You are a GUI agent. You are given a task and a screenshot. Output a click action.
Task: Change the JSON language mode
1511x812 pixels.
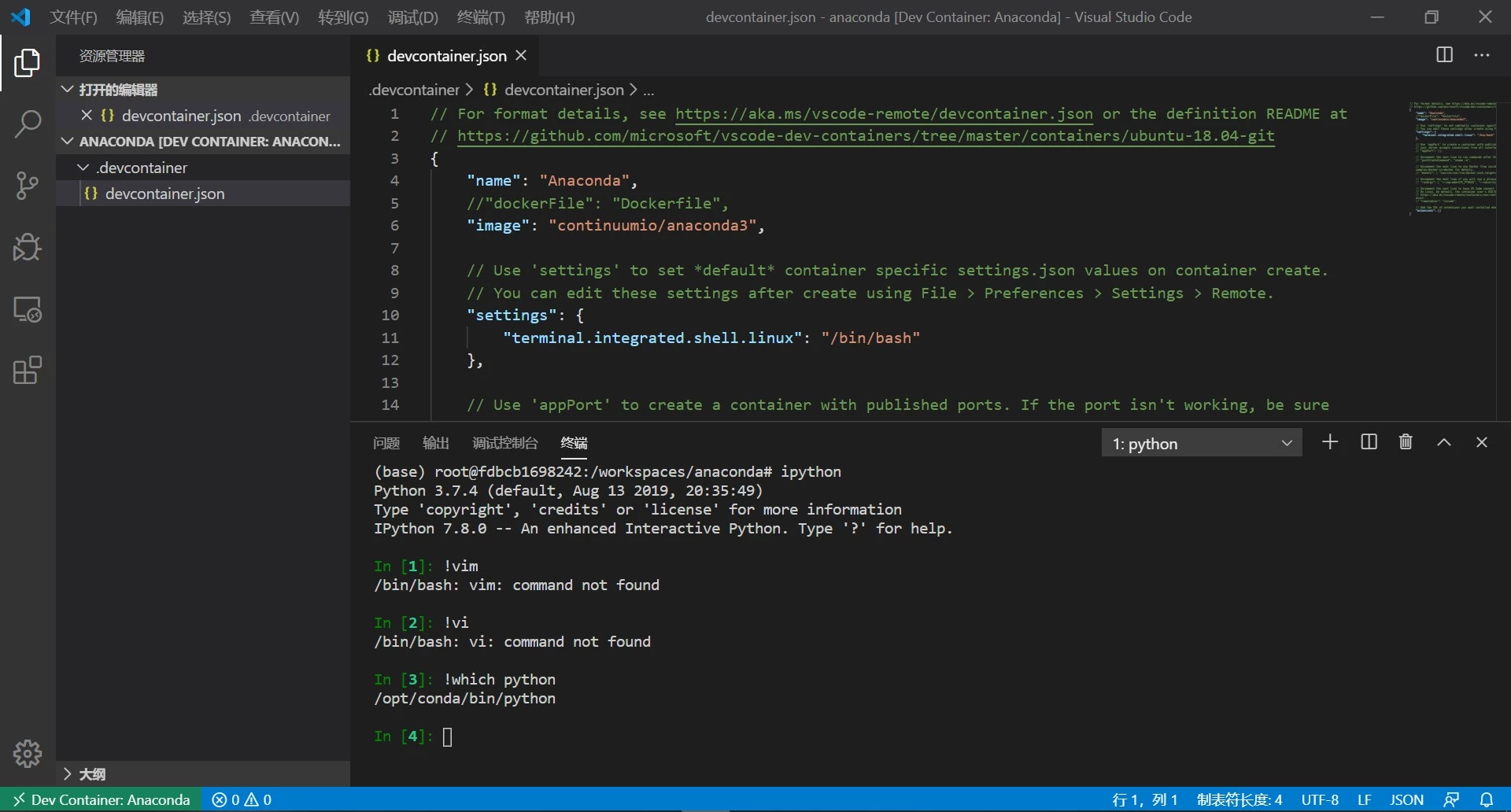click(x=1406, y=799)
